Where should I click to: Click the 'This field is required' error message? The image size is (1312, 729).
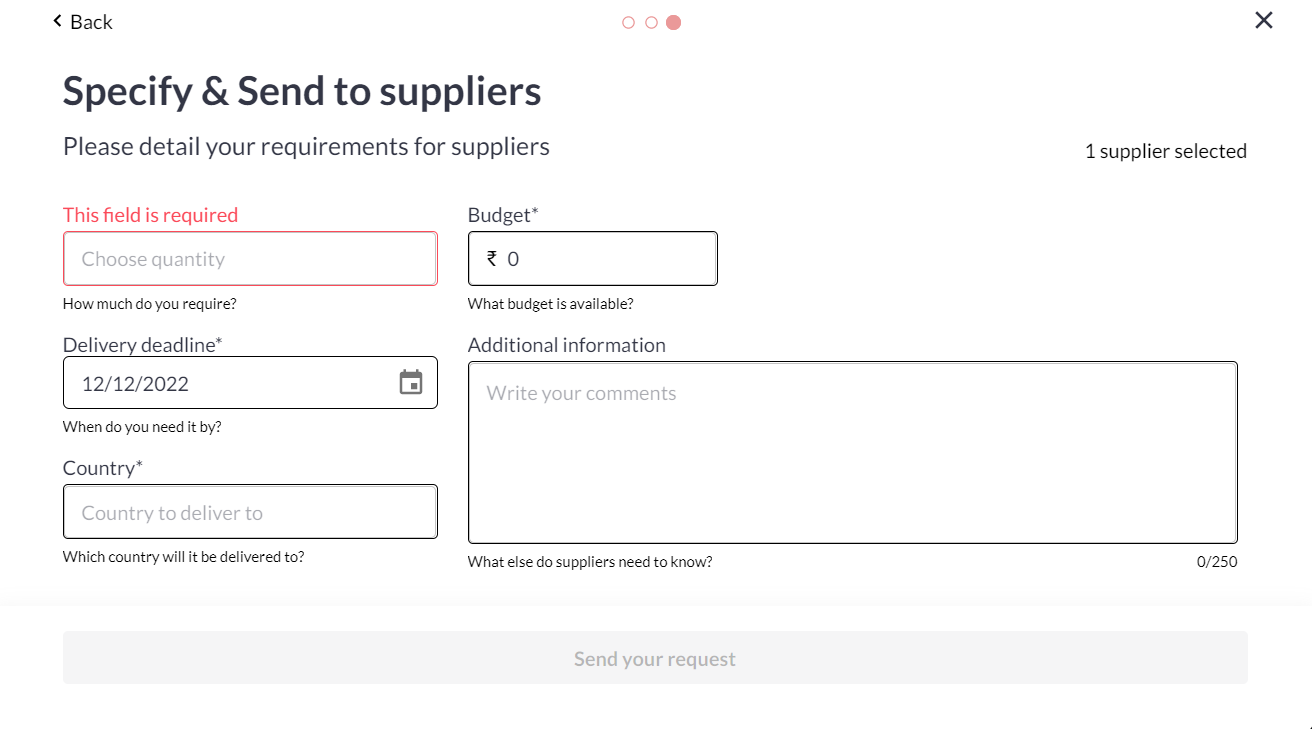[x=150, y=215]
